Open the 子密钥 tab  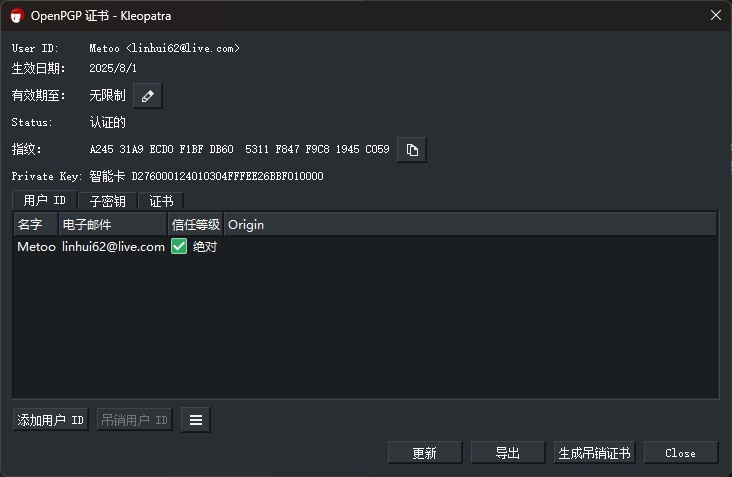click(x=106, y=201)
